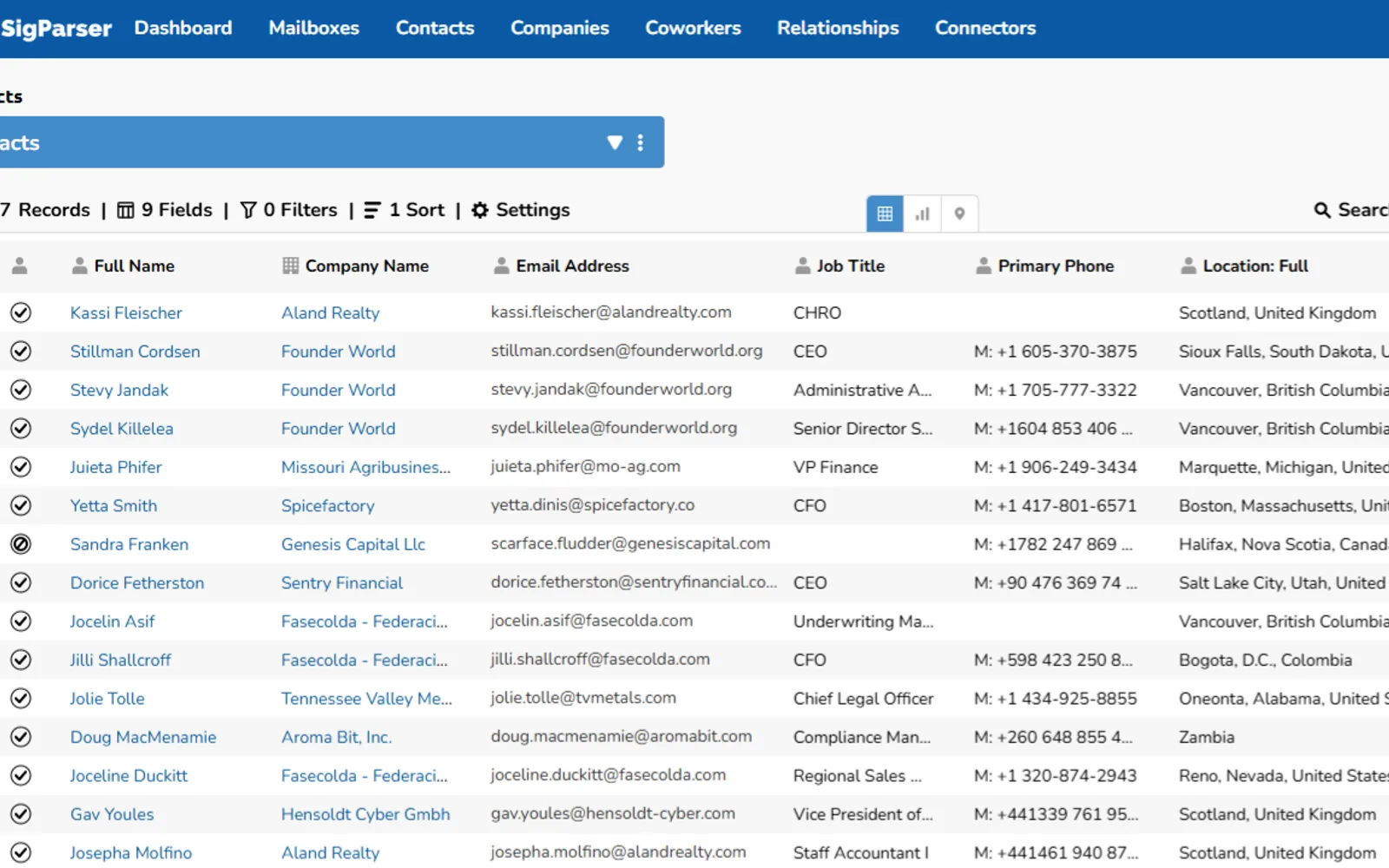
Task: Select location Zambia cell
Action: [x=1207, y=737]
